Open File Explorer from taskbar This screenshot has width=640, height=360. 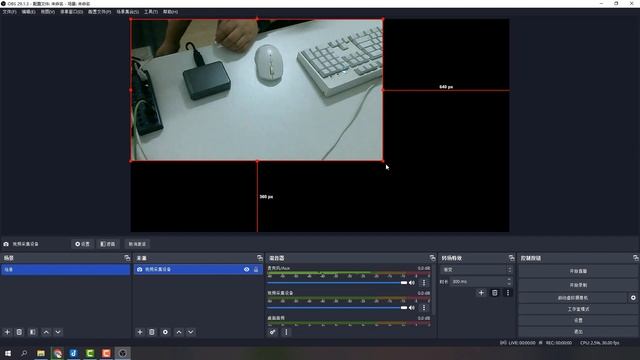coord(41,353)
